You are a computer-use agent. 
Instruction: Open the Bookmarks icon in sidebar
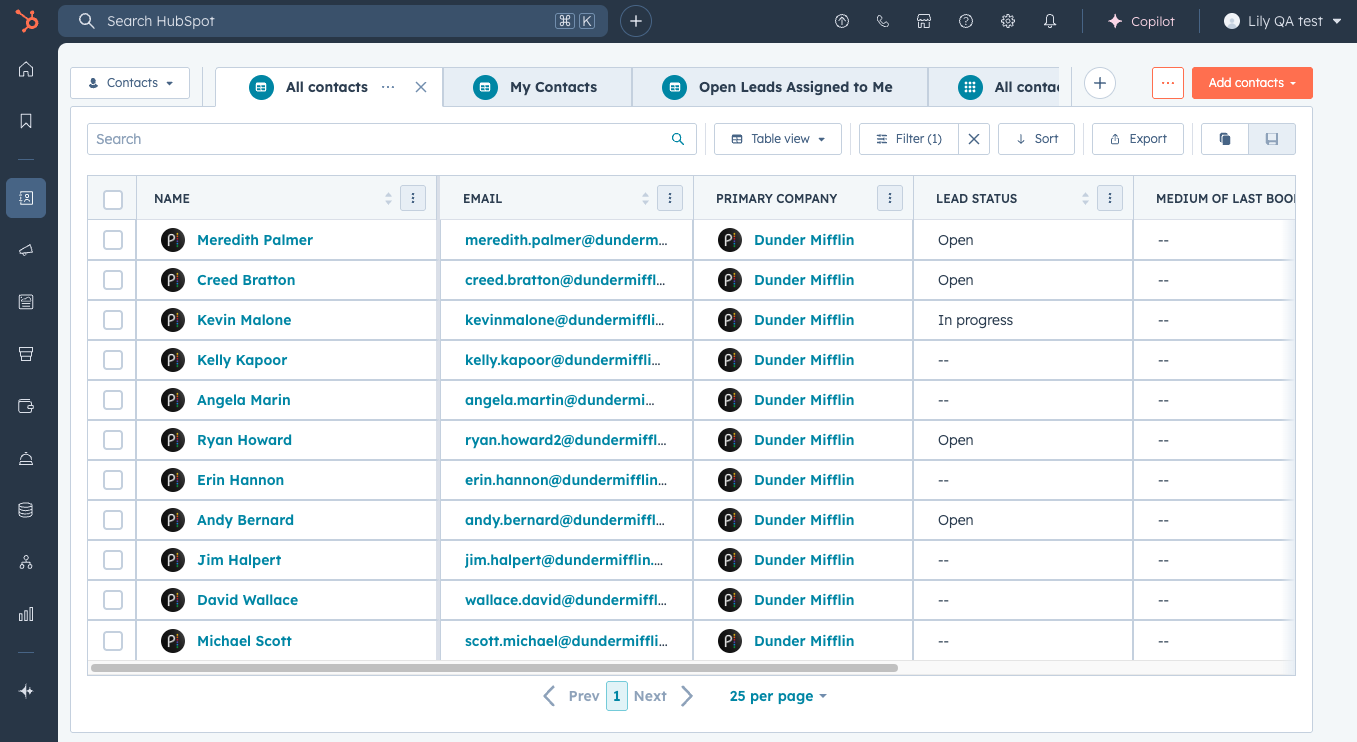[26, 121]
